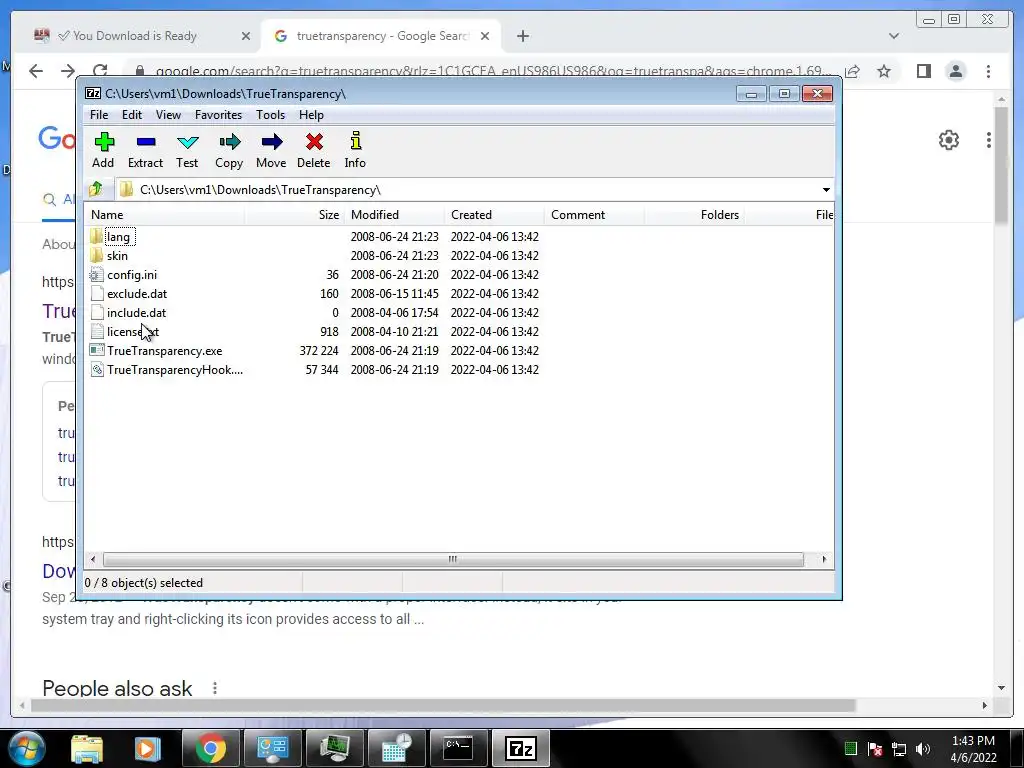Reload the Chrome page
Screen dimensions: 1024x768
100,71
